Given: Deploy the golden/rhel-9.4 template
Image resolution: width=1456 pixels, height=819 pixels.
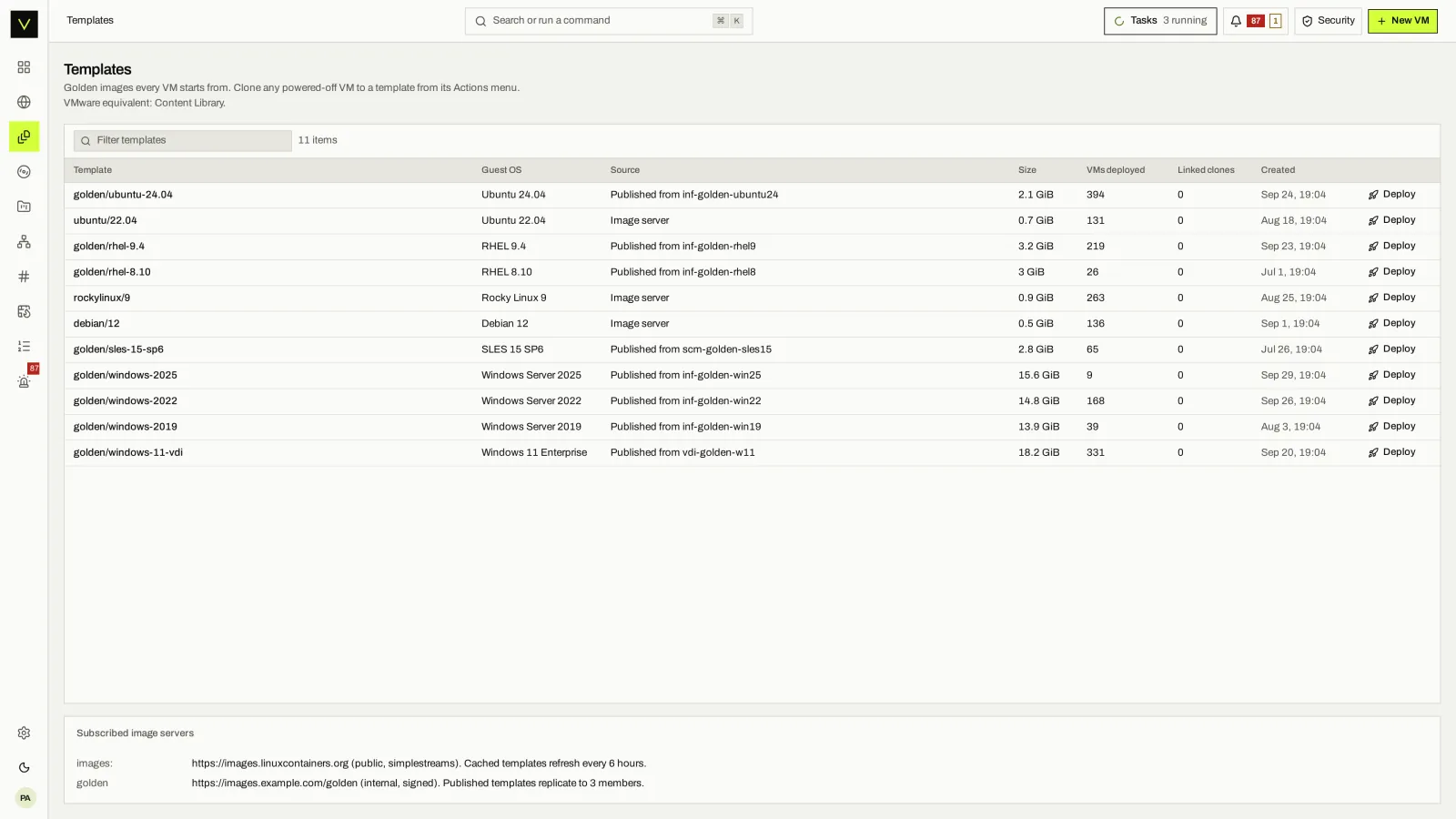Looking at the screenshot, I should (x=1392, y=247).
